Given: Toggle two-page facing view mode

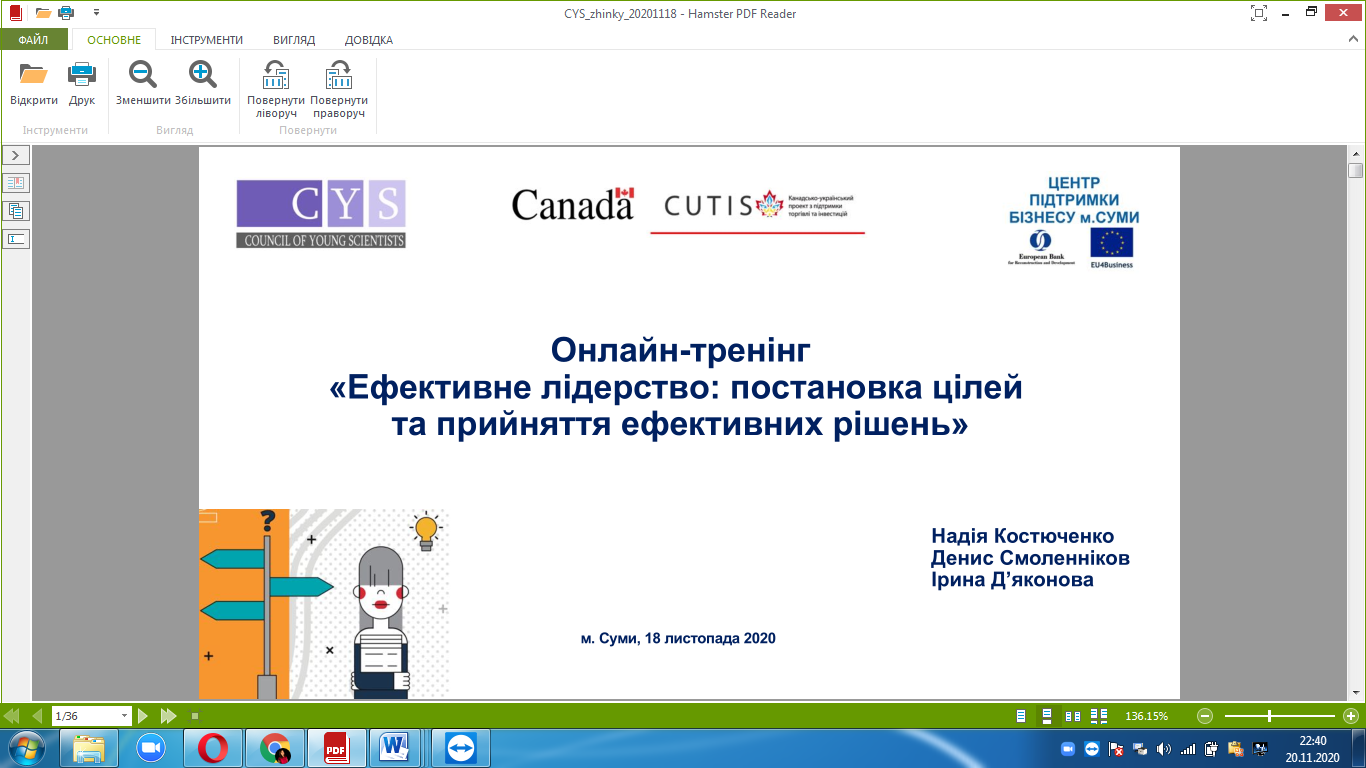Looking at the screenshot, I should (x=1073, y=716).
